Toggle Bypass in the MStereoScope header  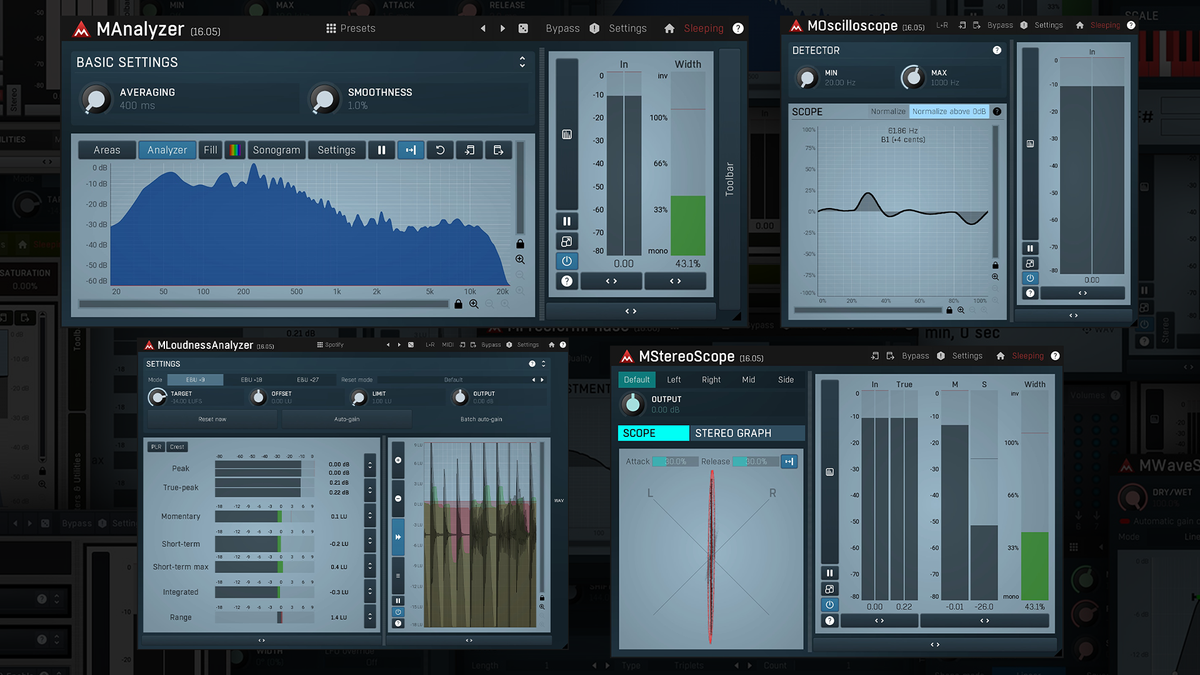tap(914, 355)
